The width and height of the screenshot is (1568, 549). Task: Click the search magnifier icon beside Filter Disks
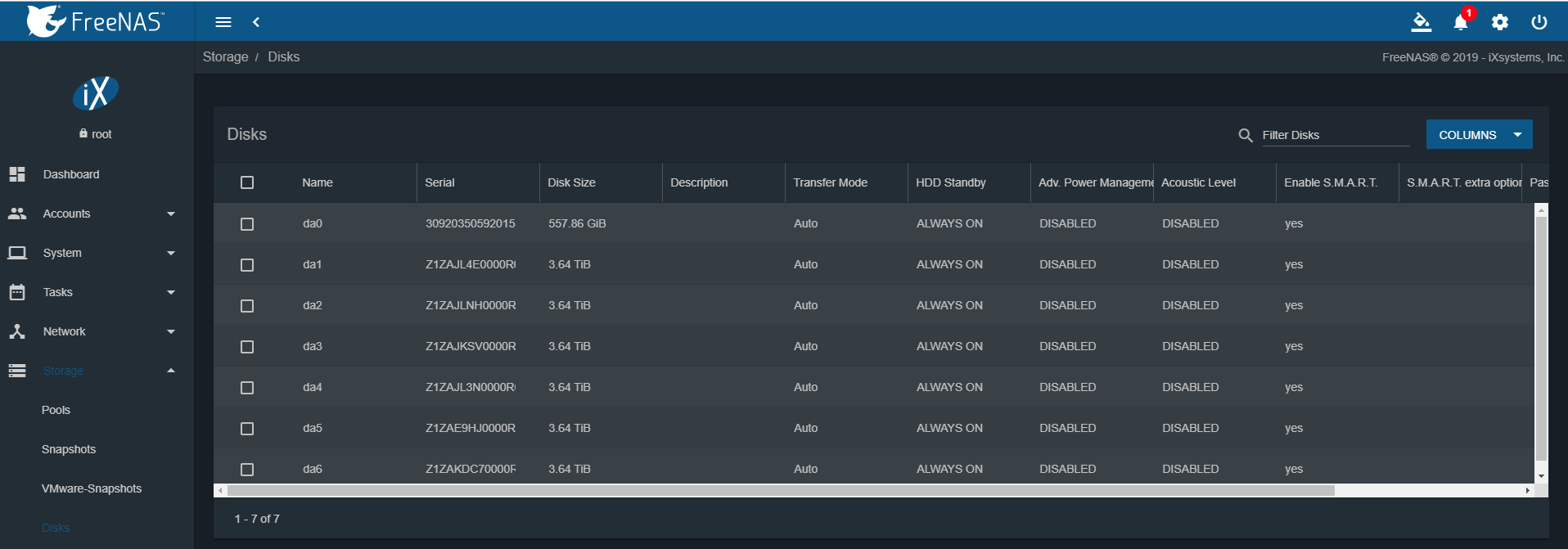point(1246,135)
